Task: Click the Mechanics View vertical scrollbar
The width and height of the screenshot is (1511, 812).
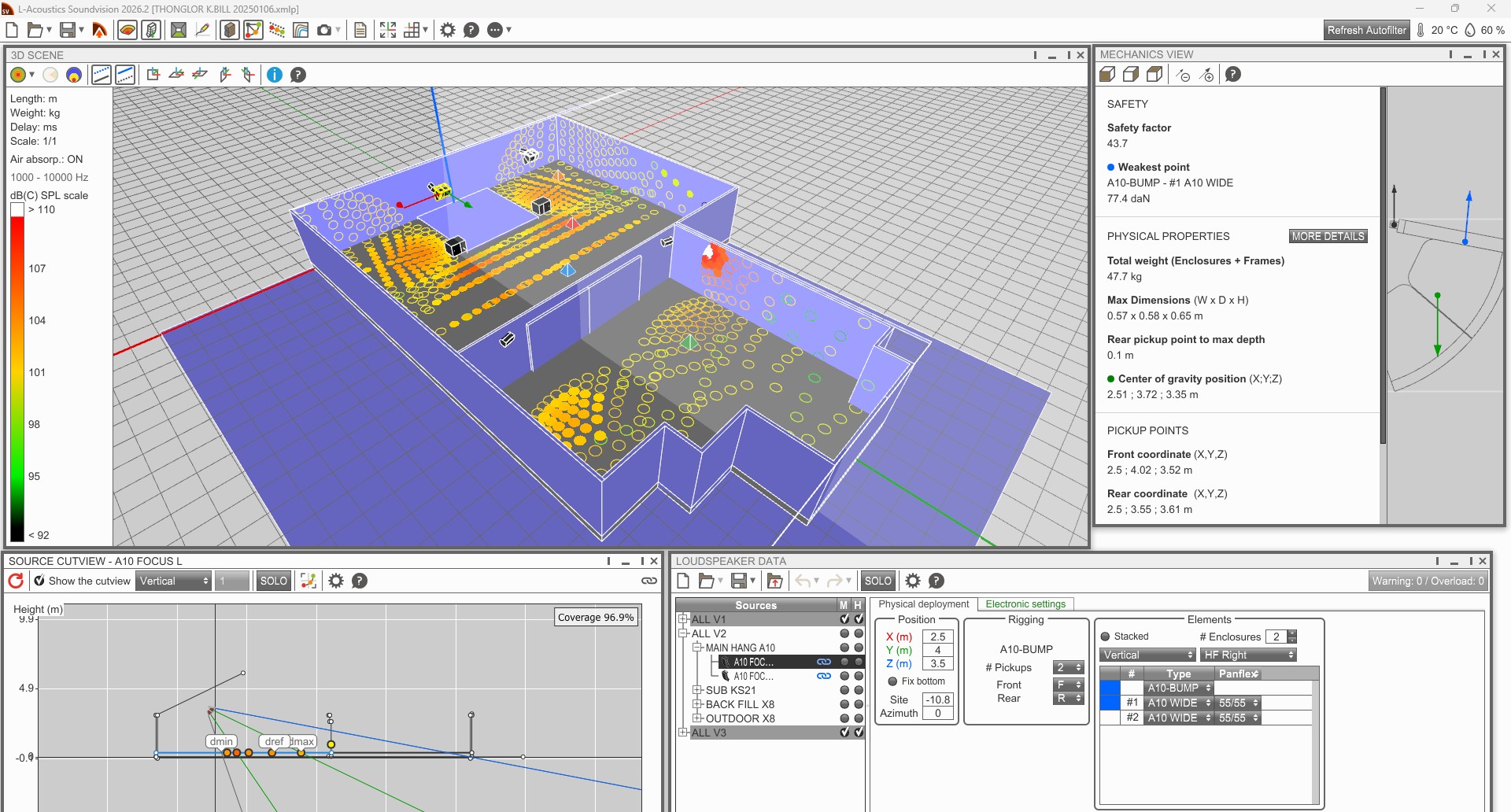Action: [x=1383, y=266]
